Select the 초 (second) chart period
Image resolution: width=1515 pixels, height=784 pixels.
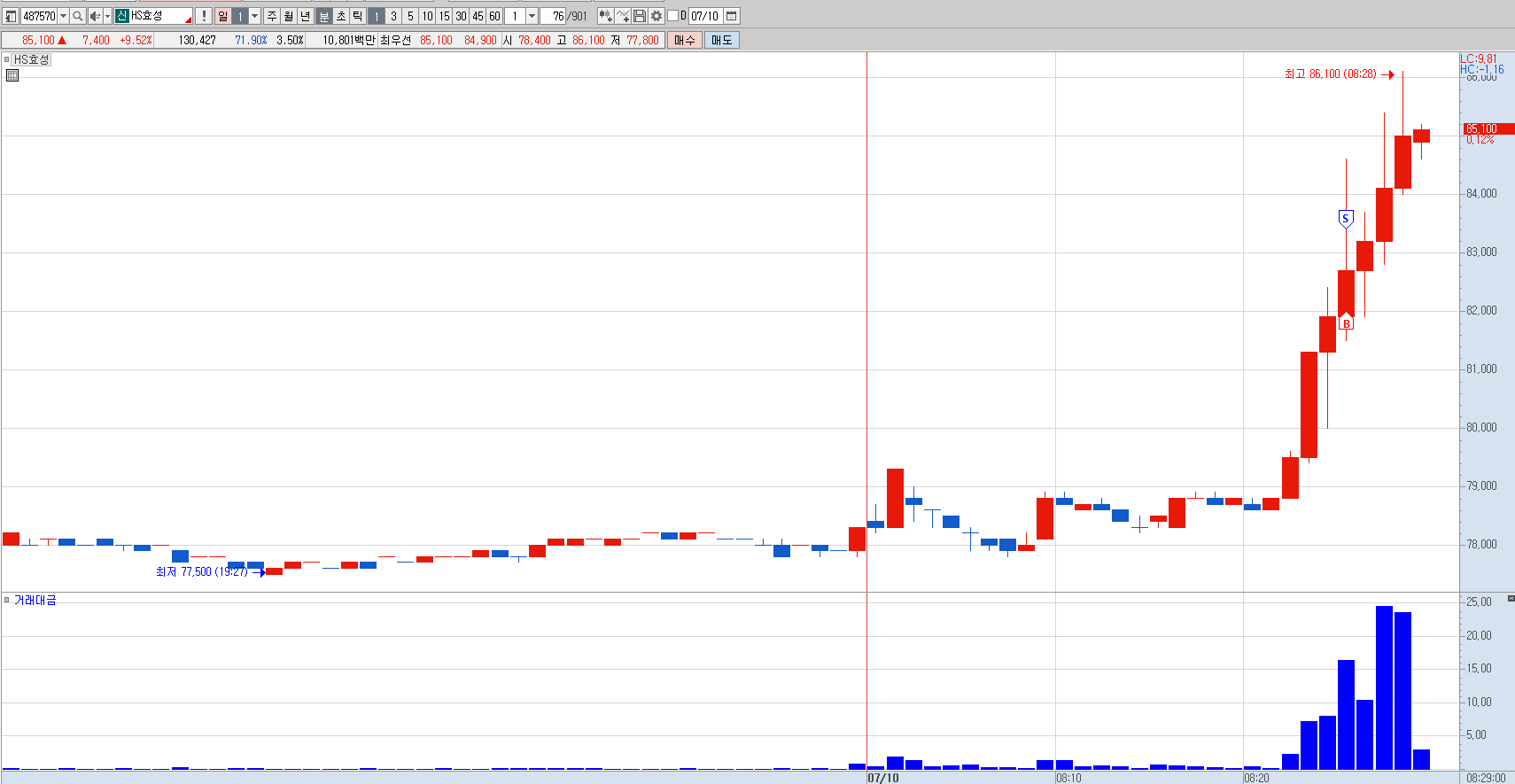[341, 16]
